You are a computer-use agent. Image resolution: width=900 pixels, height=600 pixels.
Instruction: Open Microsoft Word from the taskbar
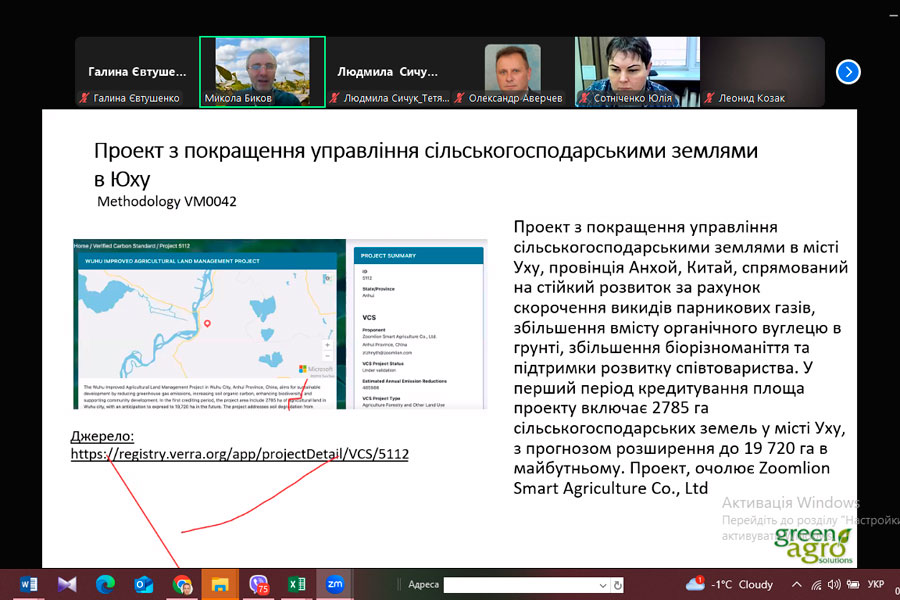point(28,584)
